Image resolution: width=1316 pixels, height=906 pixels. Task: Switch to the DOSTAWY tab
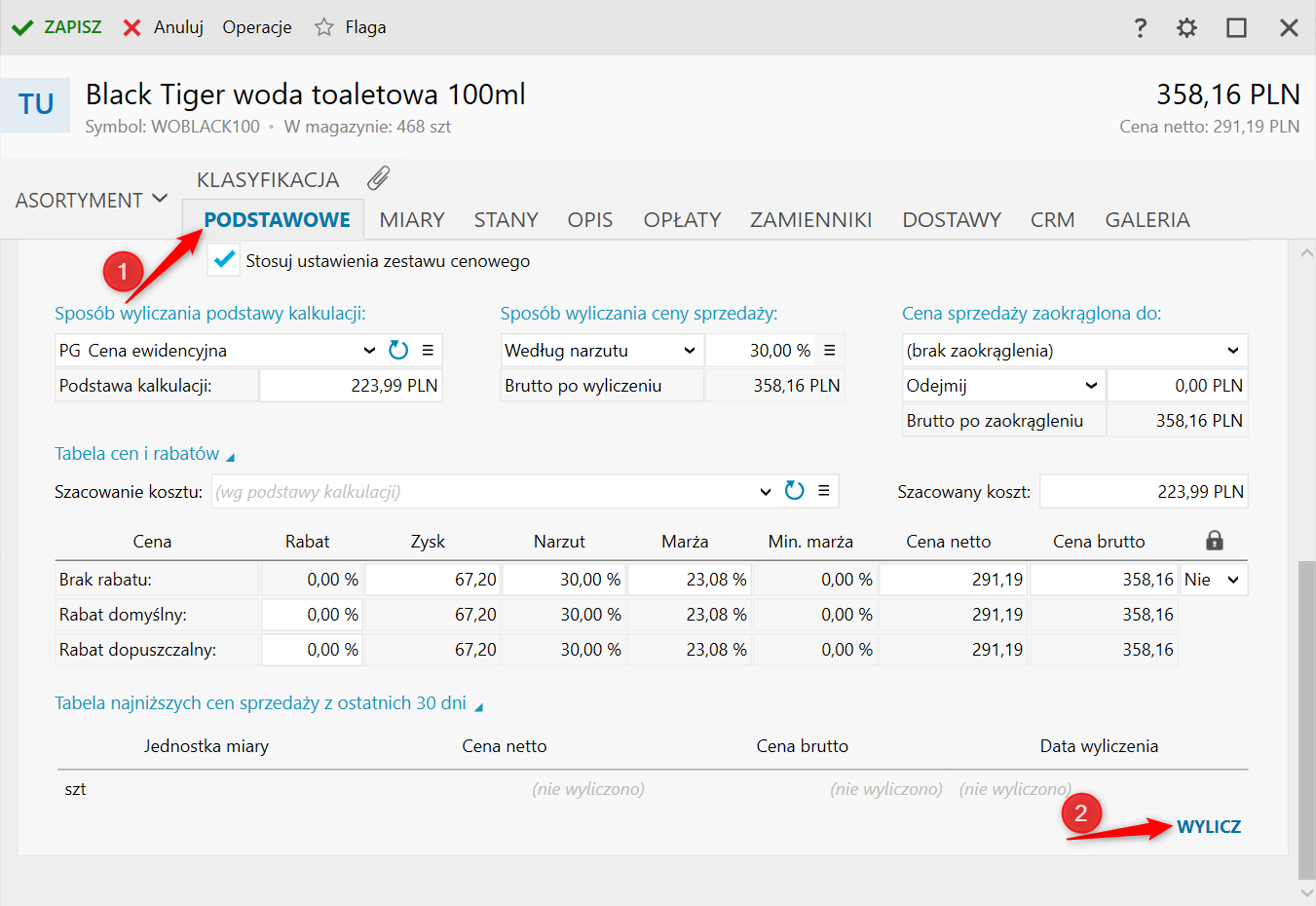tap(952, 220)
